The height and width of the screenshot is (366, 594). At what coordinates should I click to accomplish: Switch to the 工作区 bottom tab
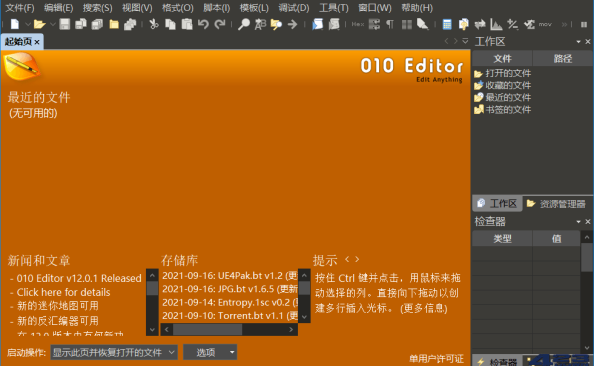[x=497, y=204]
